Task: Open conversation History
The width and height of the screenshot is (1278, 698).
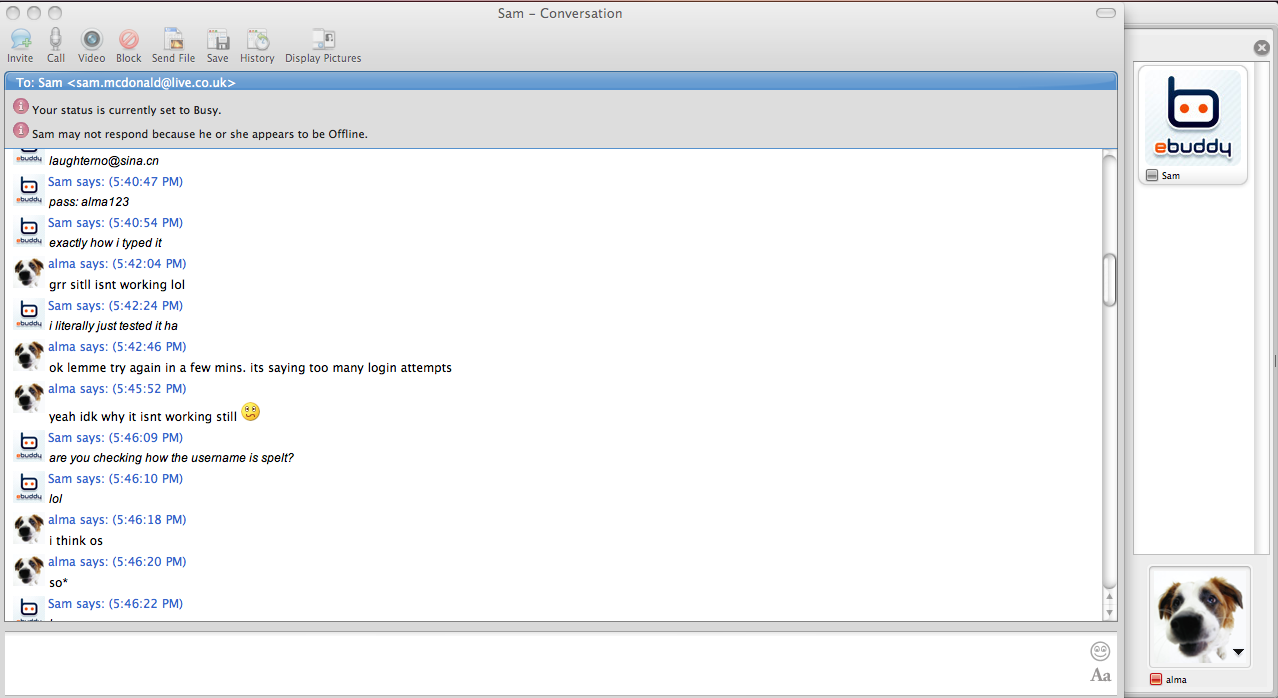Action: (257, 39)
